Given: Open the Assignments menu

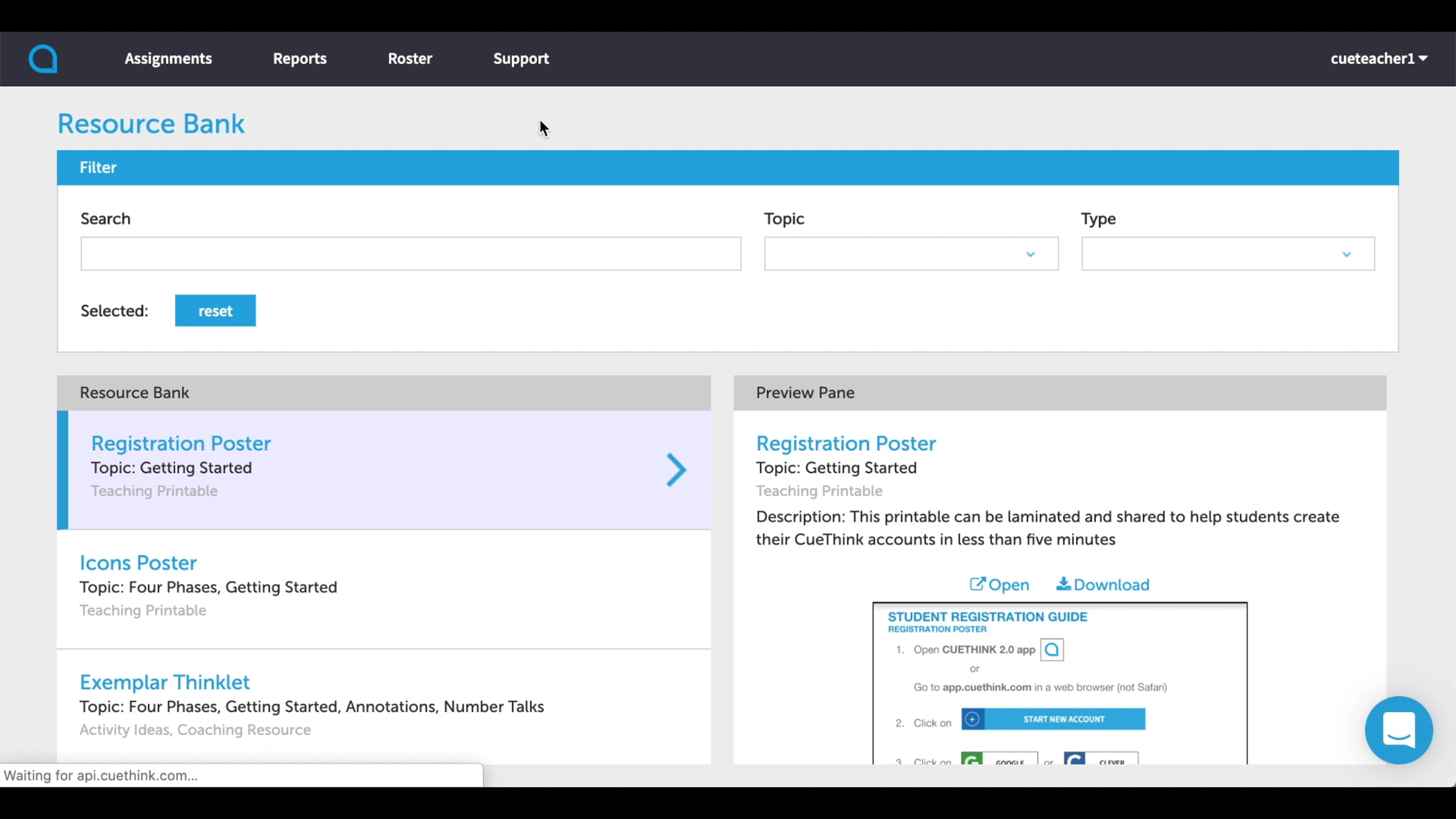Looking at the screenshot, I should coord(168,58).
